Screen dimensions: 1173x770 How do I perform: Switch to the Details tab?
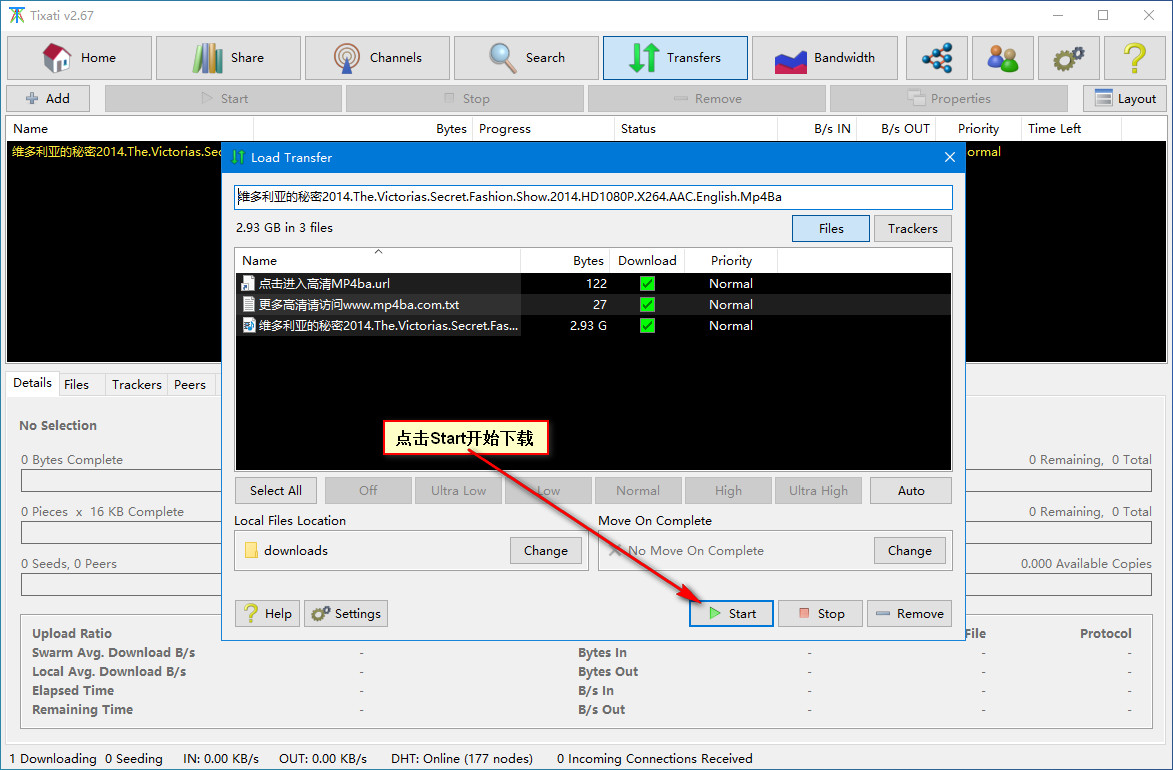33,383
